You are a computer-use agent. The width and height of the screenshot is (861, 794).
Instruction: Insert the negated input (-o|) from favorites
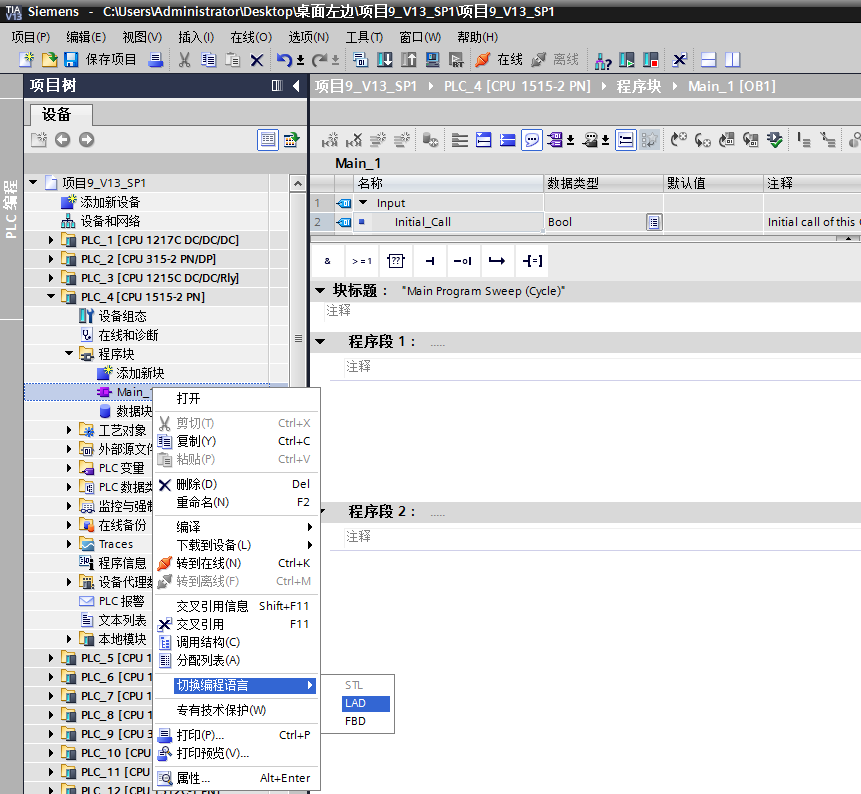tap(463, 261)
